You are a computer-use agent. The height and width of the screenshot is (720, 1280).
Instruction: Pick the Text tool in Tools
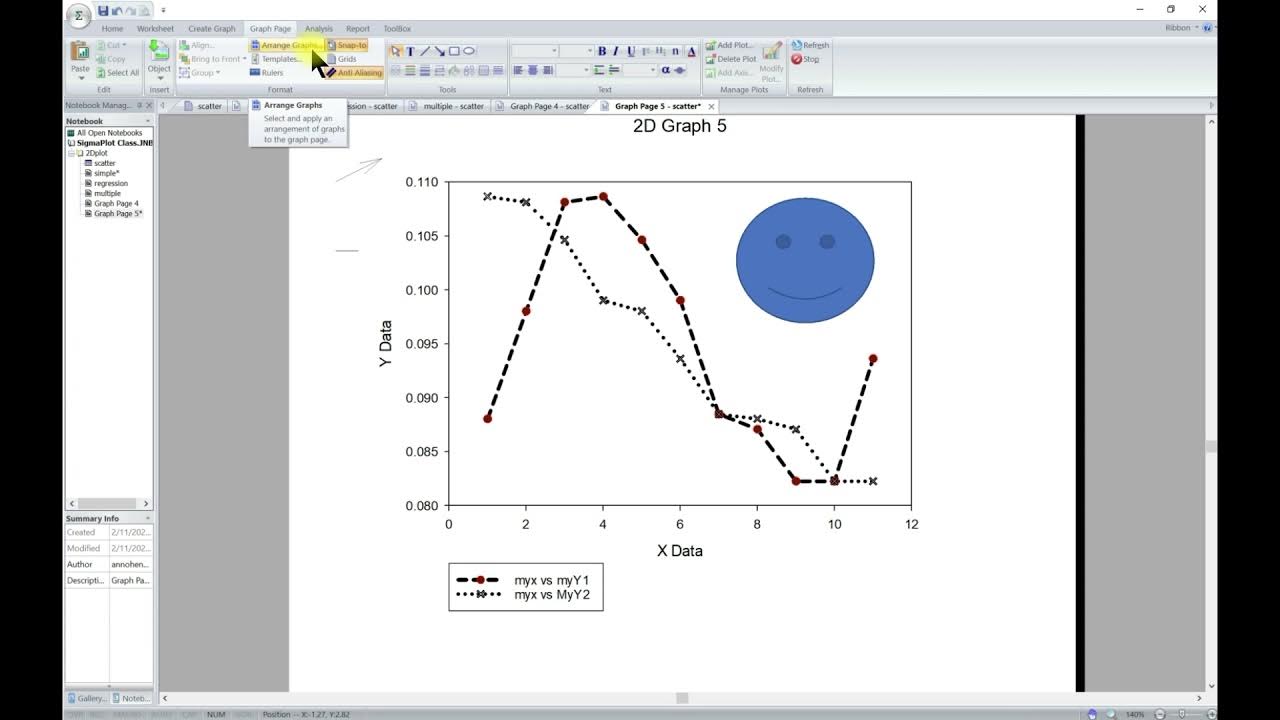point(410,51)
